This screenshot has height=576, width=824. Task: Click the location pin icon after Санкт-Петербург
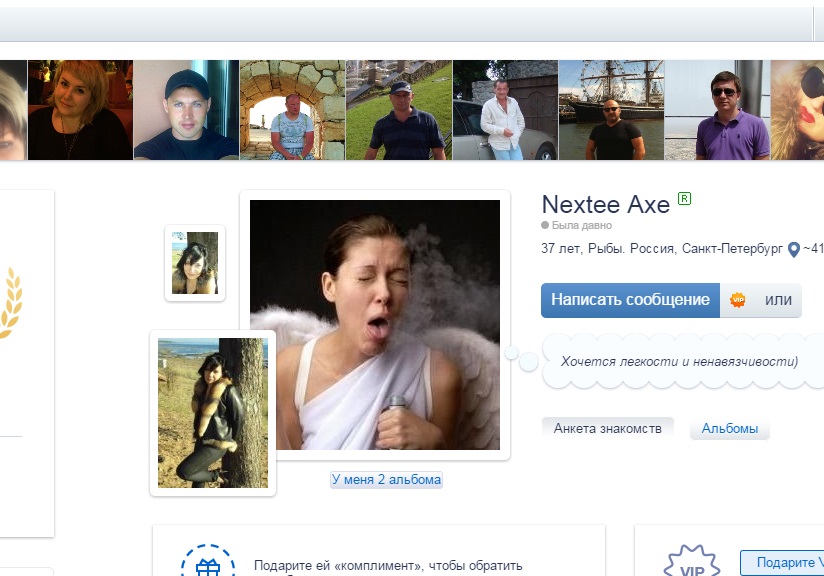[x=794, y=249]
